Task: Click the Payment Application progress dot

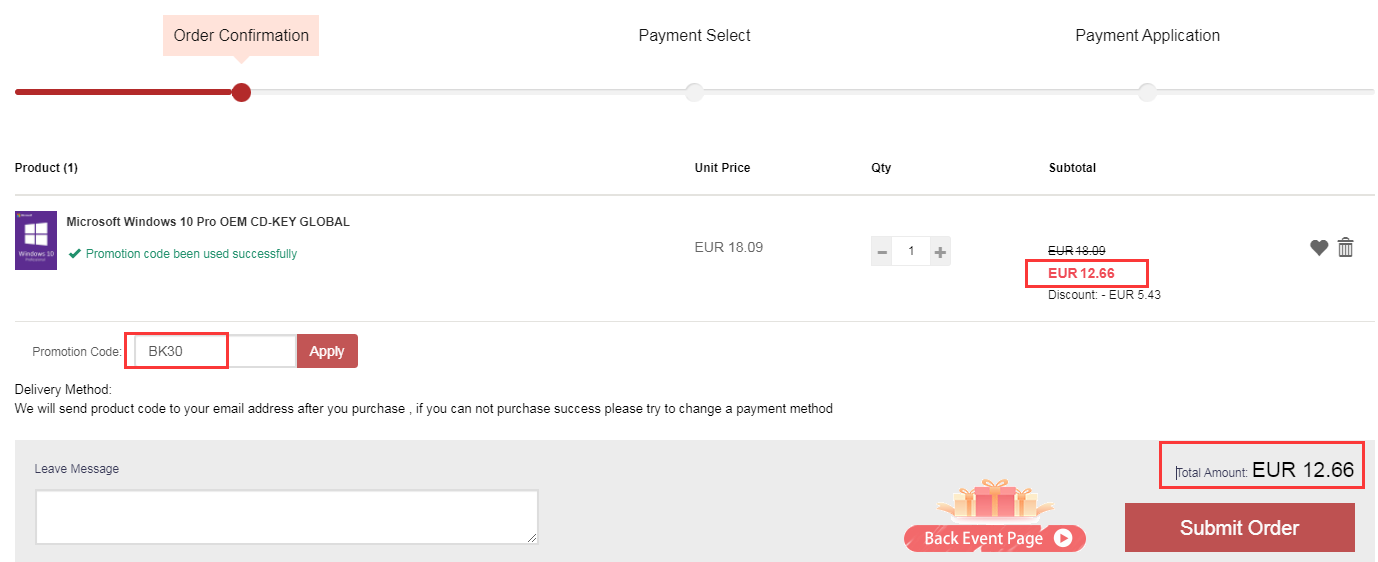Action: point(1147,92)
